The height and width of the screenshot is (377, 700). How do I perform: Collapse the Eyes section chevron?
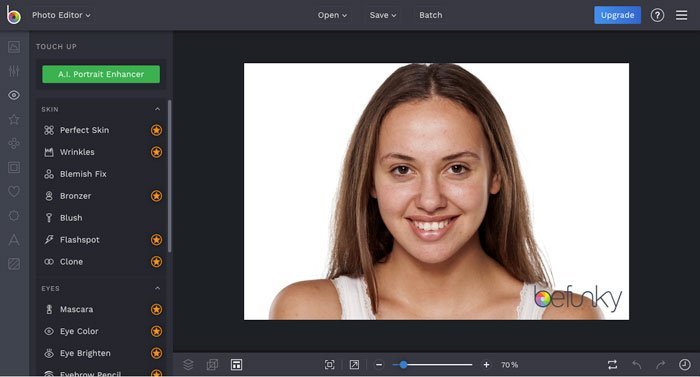tap(158, 289)
